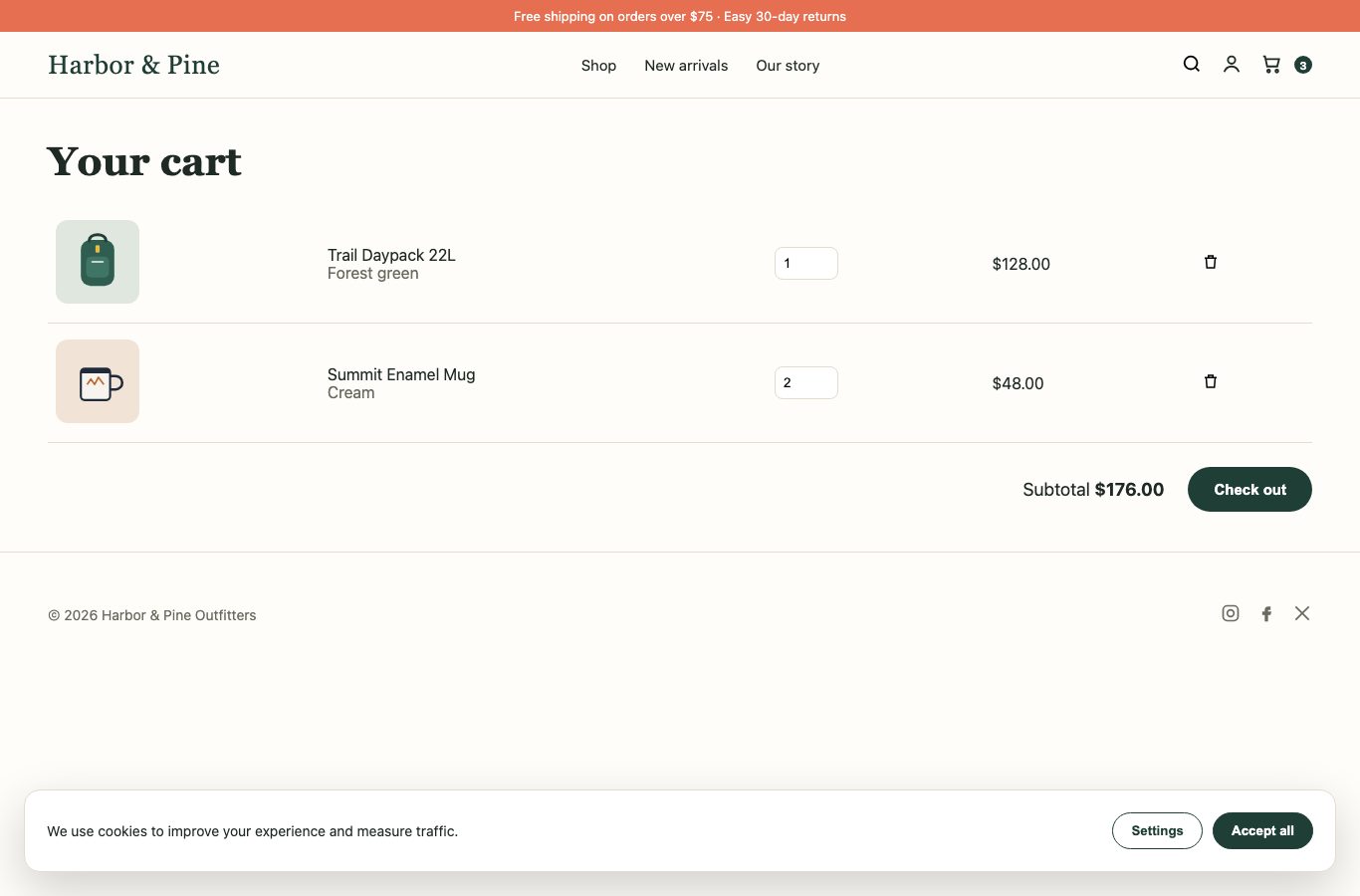This screenshot has width=1360, height=896.
Task: Click the cookie notice message text
Action: 253,831
